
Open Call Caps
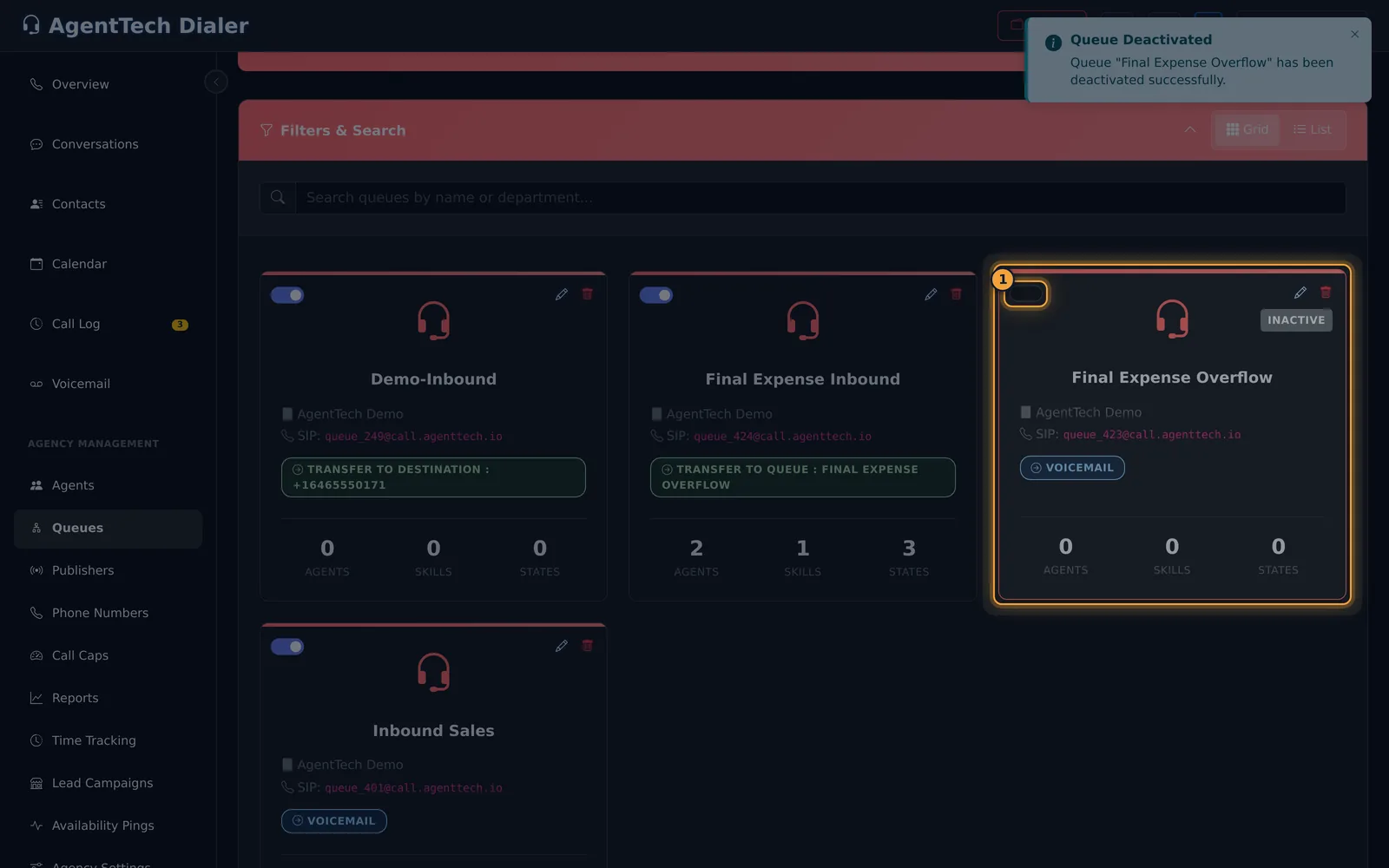click(109, 655)
